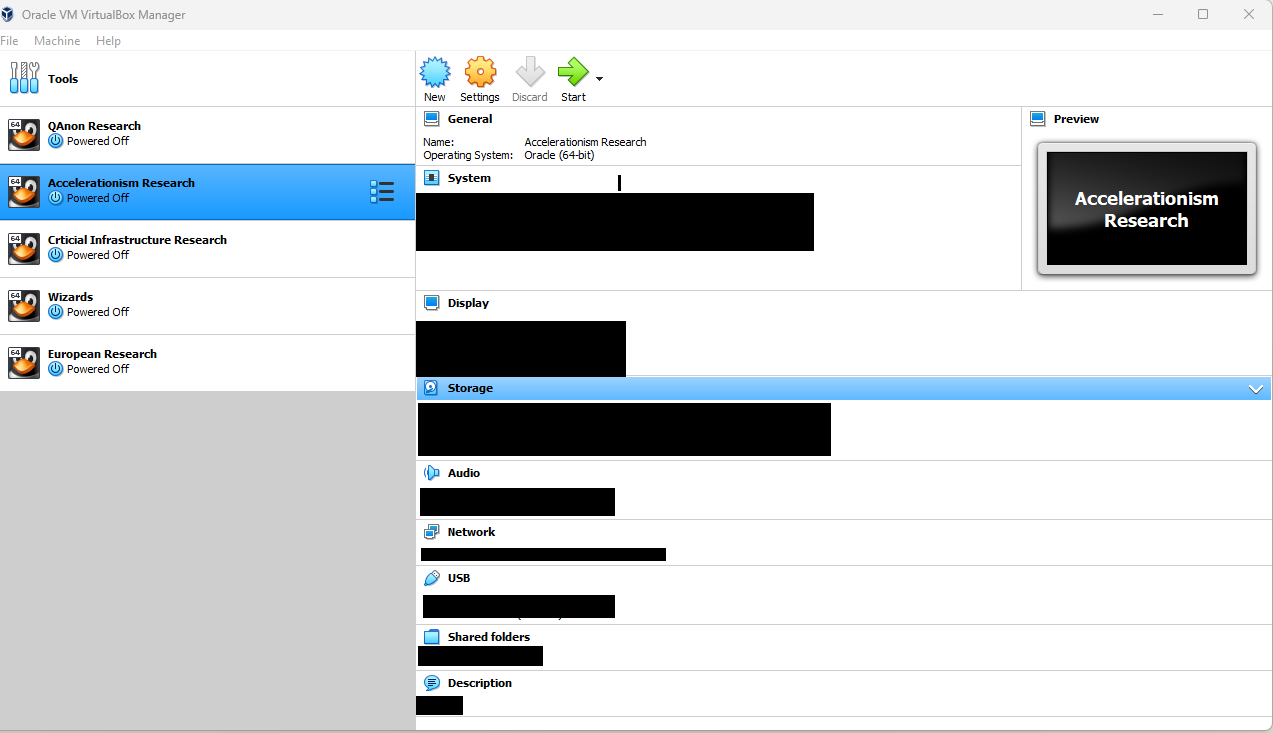This screenshot has width=1273, height=733.
Task: Click Powered Off status under QAnon Research
Action: click(x=98, y=141)
